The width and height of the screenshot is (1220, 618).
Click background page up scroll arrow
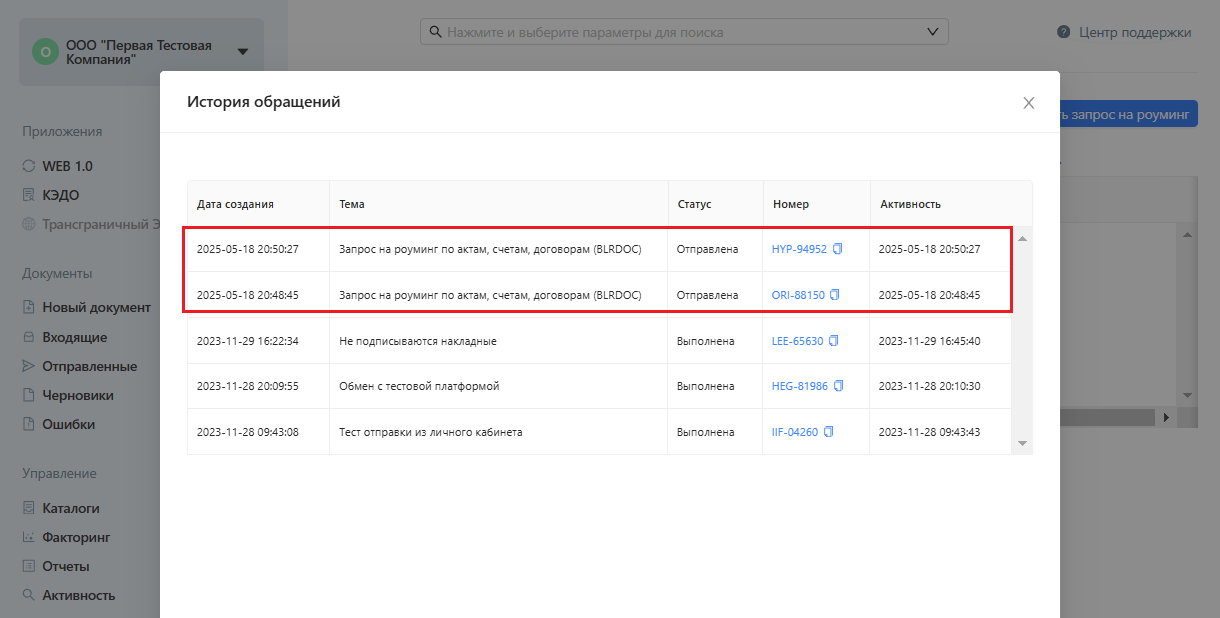tap(1188, 235)
